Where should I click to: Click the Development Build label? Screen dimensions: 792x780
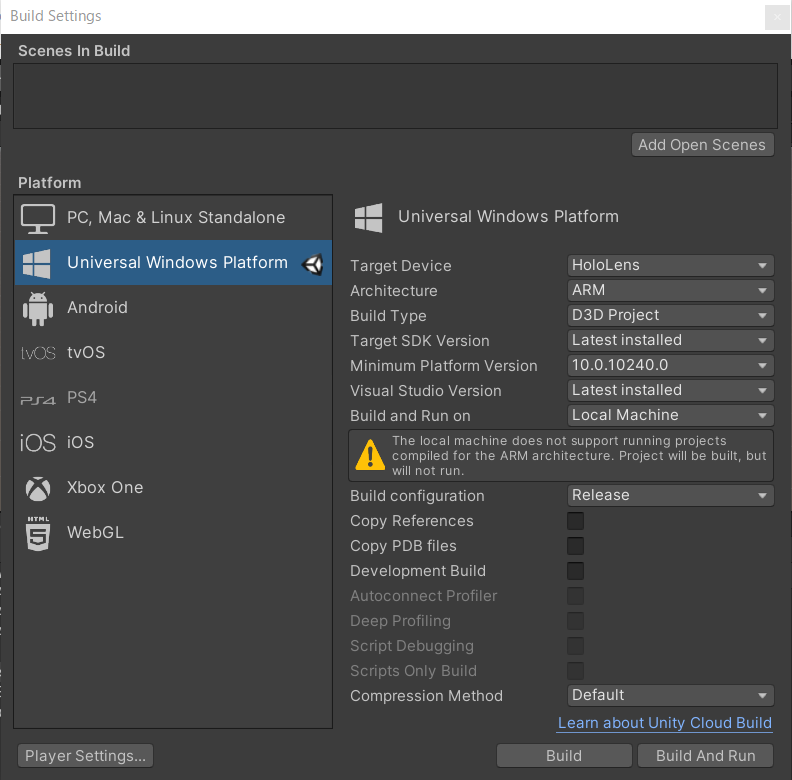coord(418,571)
